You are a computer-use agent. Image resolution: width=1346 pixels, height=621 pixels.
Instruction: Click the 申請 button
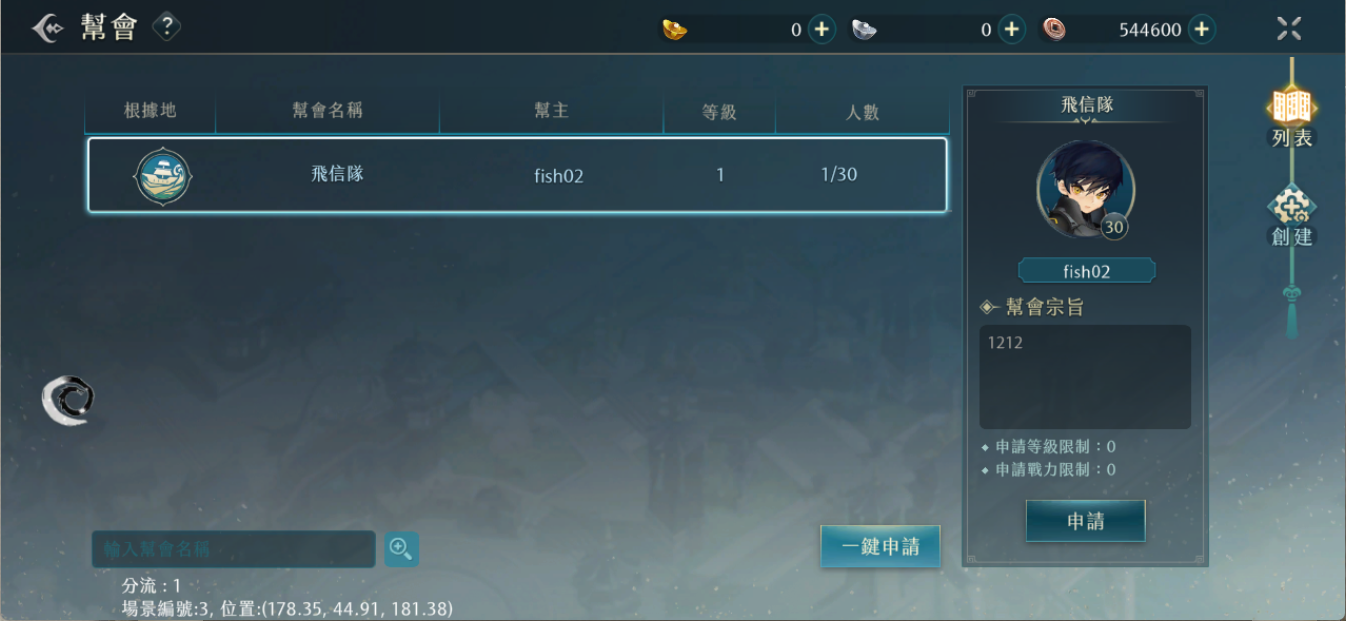(1085, 521)
